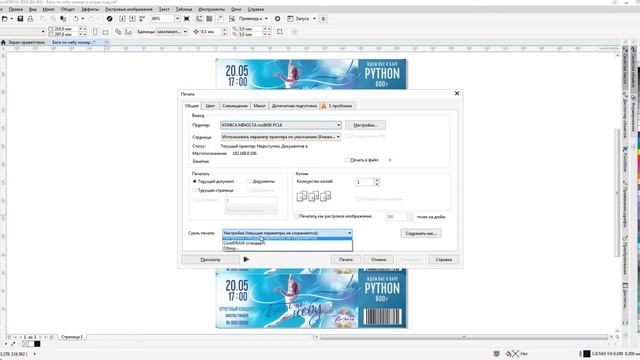
Task: Click the black color swatch in document palette
Action: [x=37, y=344]
